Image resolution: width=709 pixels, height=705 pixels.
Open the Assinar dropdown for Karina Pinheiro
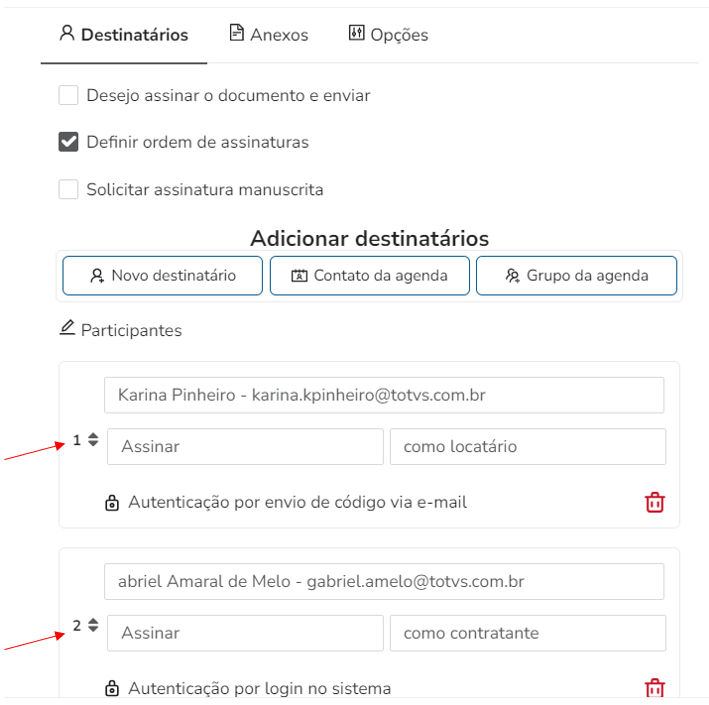[x=245, y=447]
